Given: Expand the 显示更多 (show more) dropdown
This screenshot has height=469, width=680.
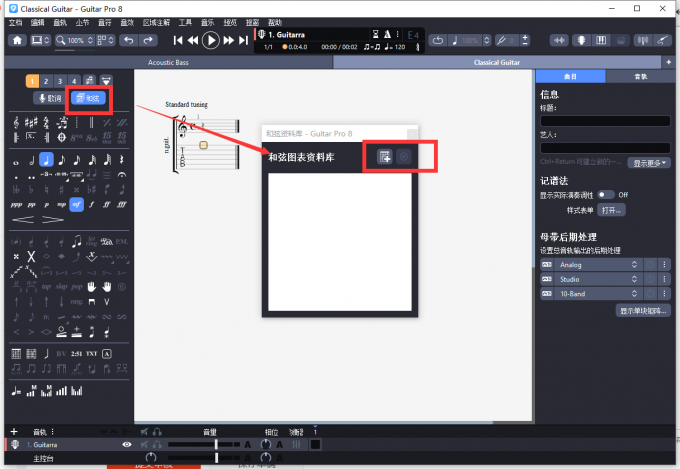Looking at the screenshot, I should 650,162.
